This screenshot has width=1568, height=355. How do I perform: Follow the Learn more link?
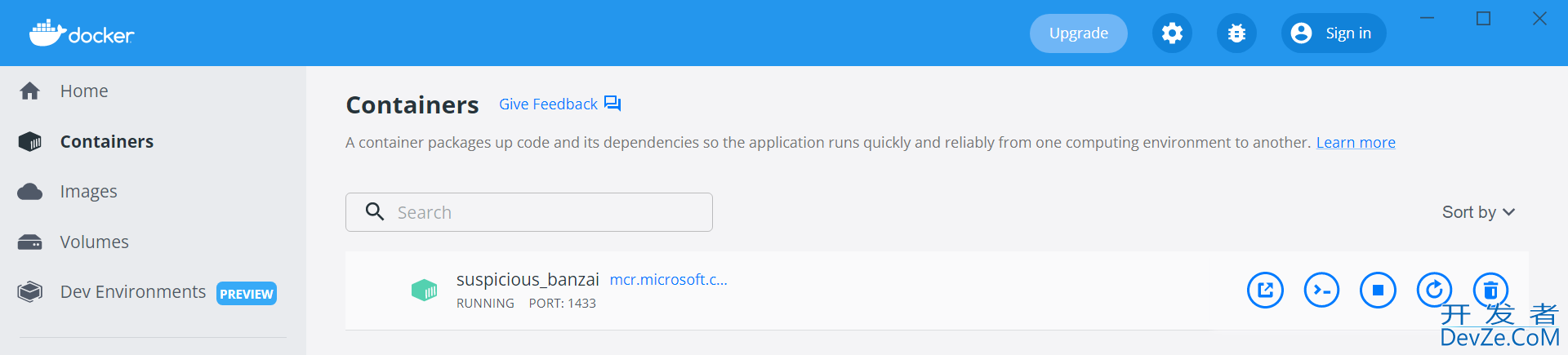click(x=1356, y=143)
